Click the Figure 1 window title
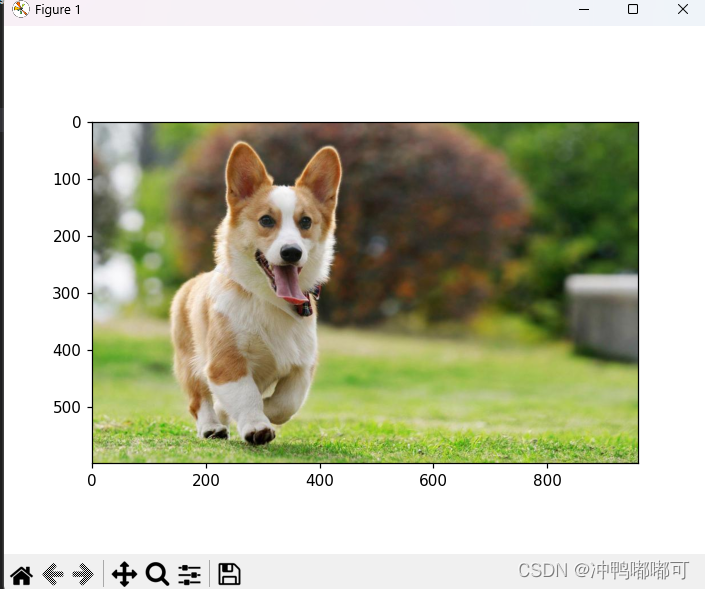Image resolution: width=705 pixels, height=589 pixels. 58,9
